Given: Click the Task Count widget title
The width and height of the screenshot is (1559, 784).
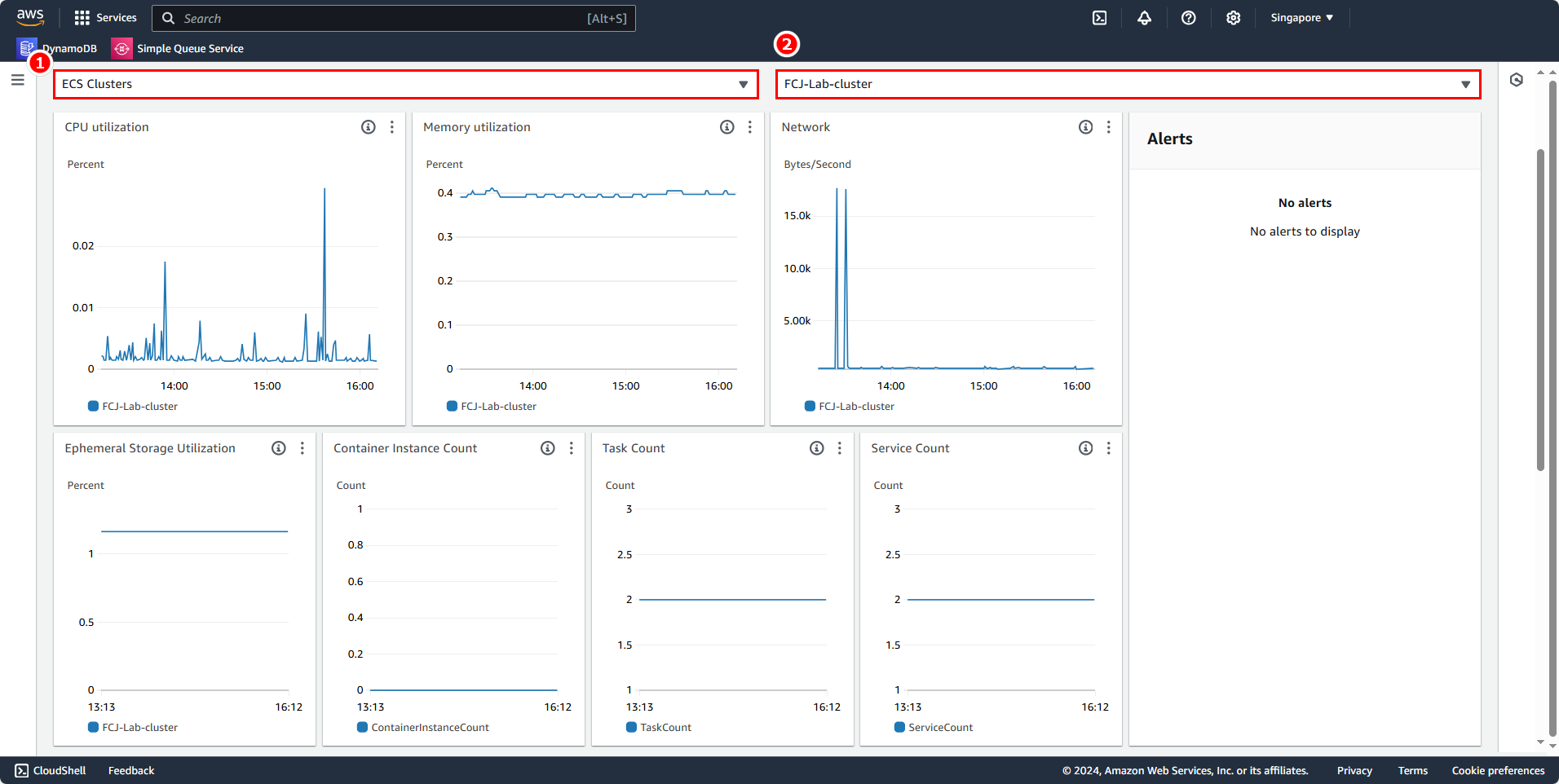Looking at the screenshot, I should click(634, 448).
